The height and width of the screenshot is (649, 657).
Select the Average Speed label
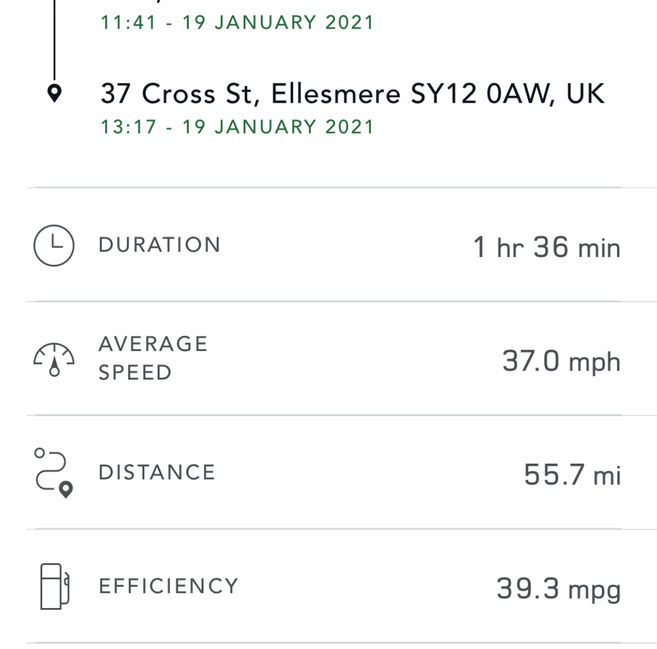pyautogui.click(x=153, y=358)
